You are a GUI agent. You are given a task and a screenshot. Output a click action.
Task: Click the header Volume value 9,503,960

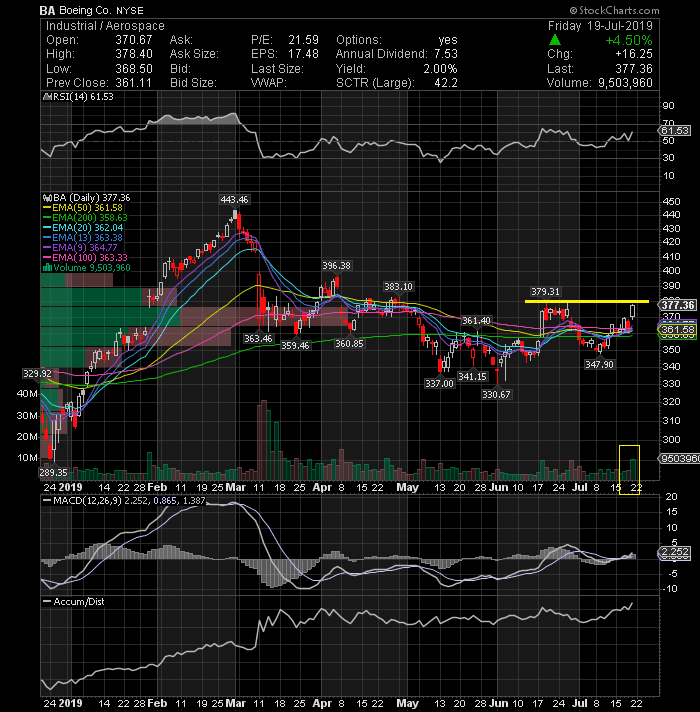[625, 83]
